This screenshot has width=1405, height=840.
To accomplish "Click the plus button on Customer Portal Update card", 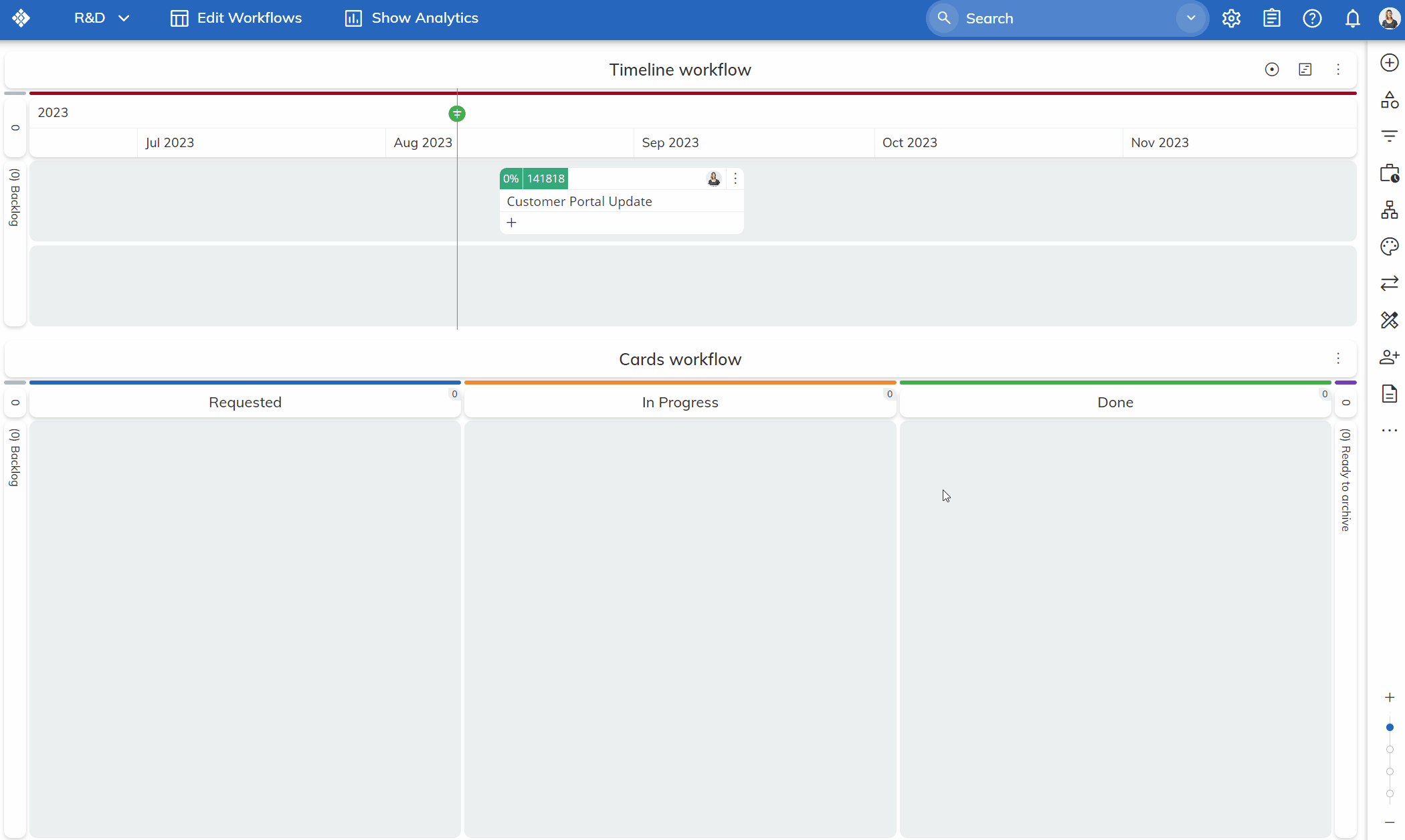I will [x=512, y=223].
